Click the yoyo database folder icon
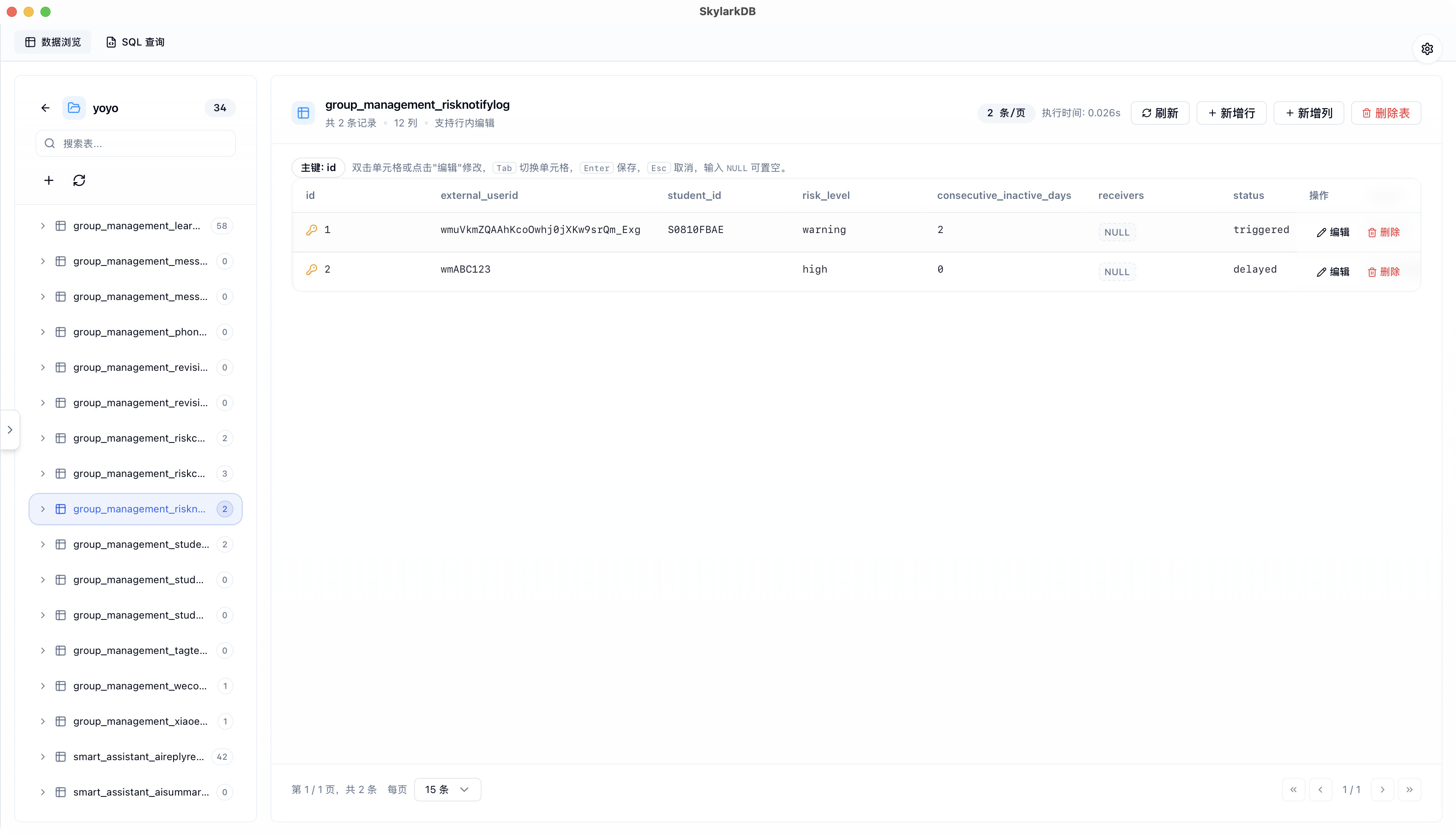The image size is (1456, 836). click(x=74, y=108)
